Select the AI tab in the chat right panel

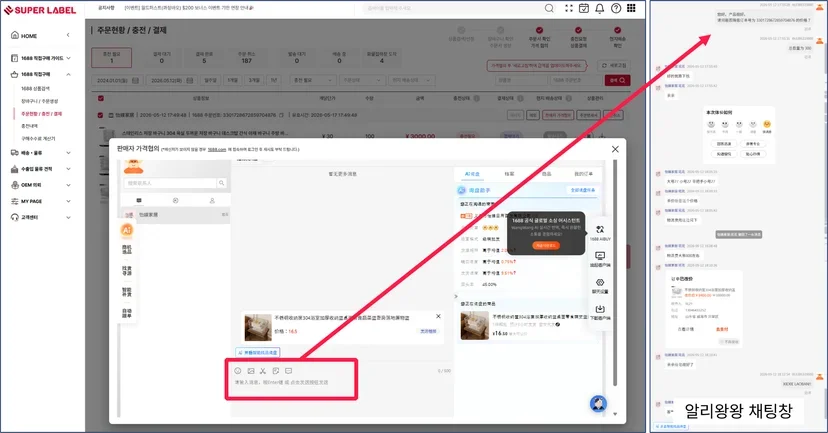(472, 174)
